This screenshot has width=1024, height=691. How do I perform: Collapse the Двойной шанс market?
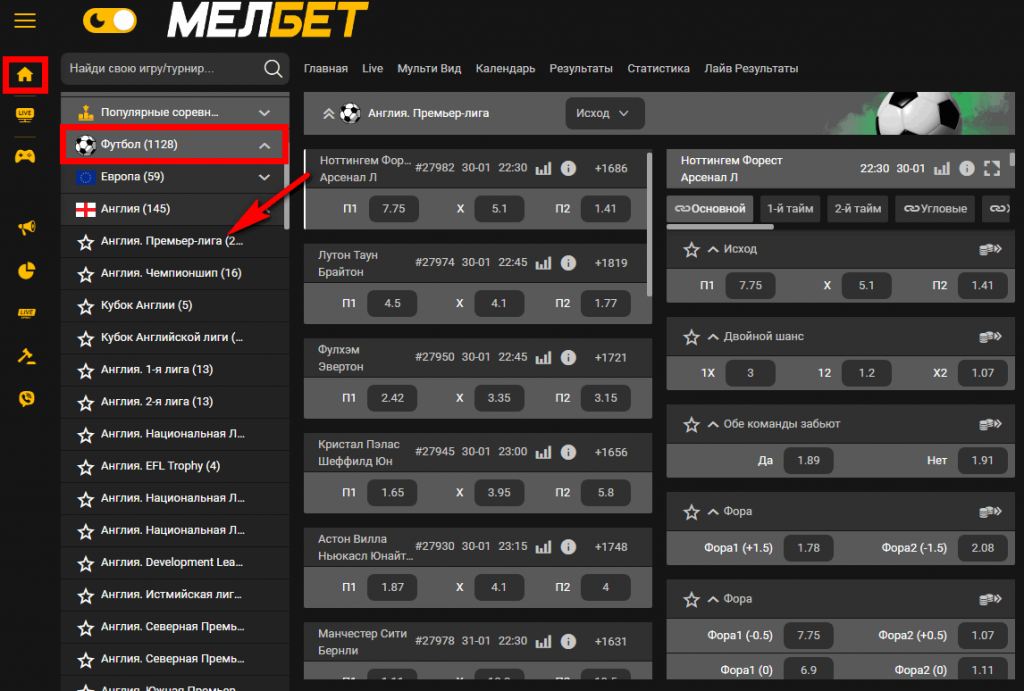[x=713, y=337]
